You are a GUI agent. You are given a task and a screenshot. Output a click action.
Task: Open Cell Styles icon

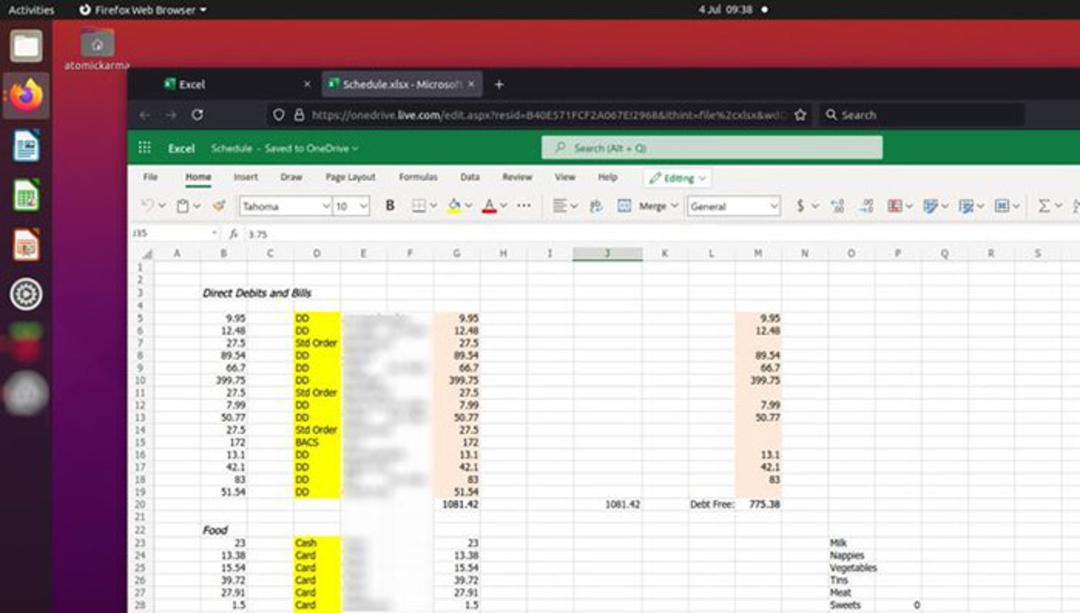click(931, 205)
